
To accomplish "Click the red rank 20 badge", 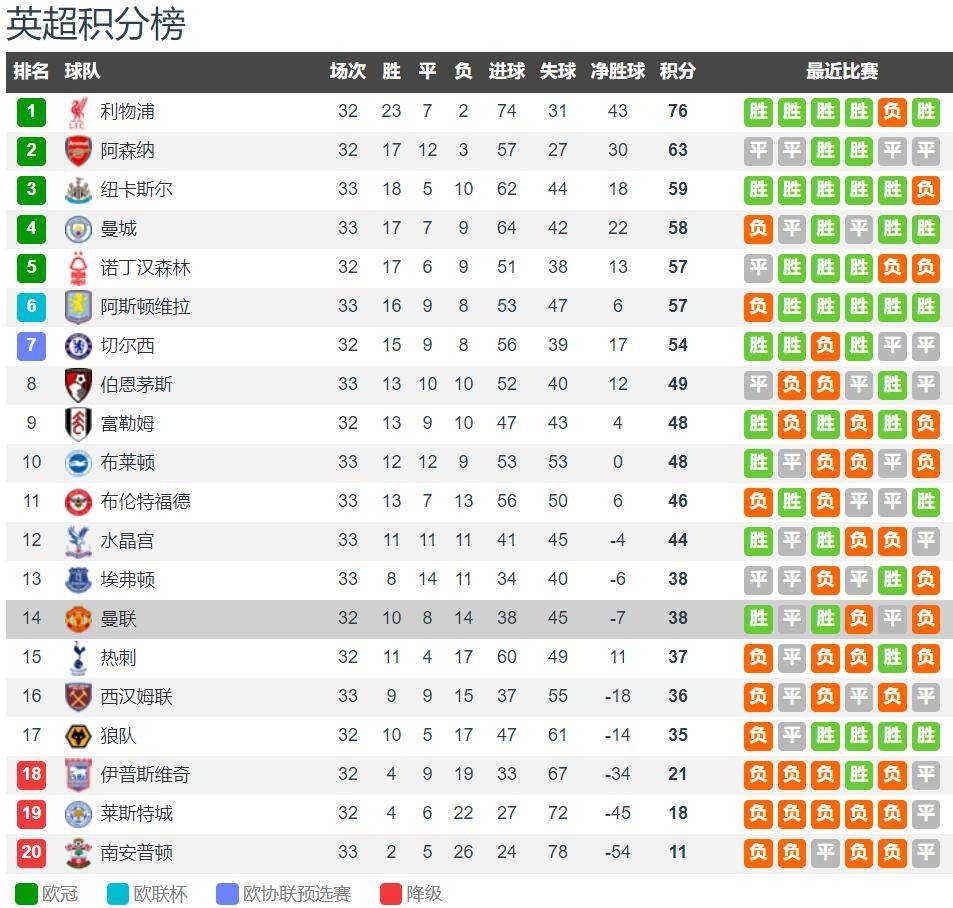I will coord(31,853).
